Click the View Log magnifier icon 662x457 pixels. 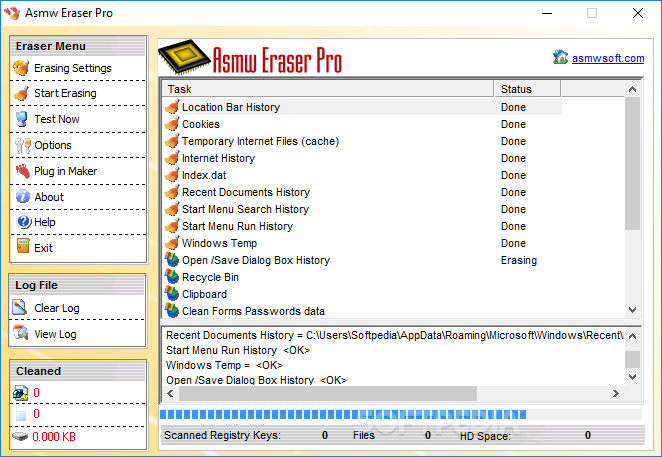20,333
